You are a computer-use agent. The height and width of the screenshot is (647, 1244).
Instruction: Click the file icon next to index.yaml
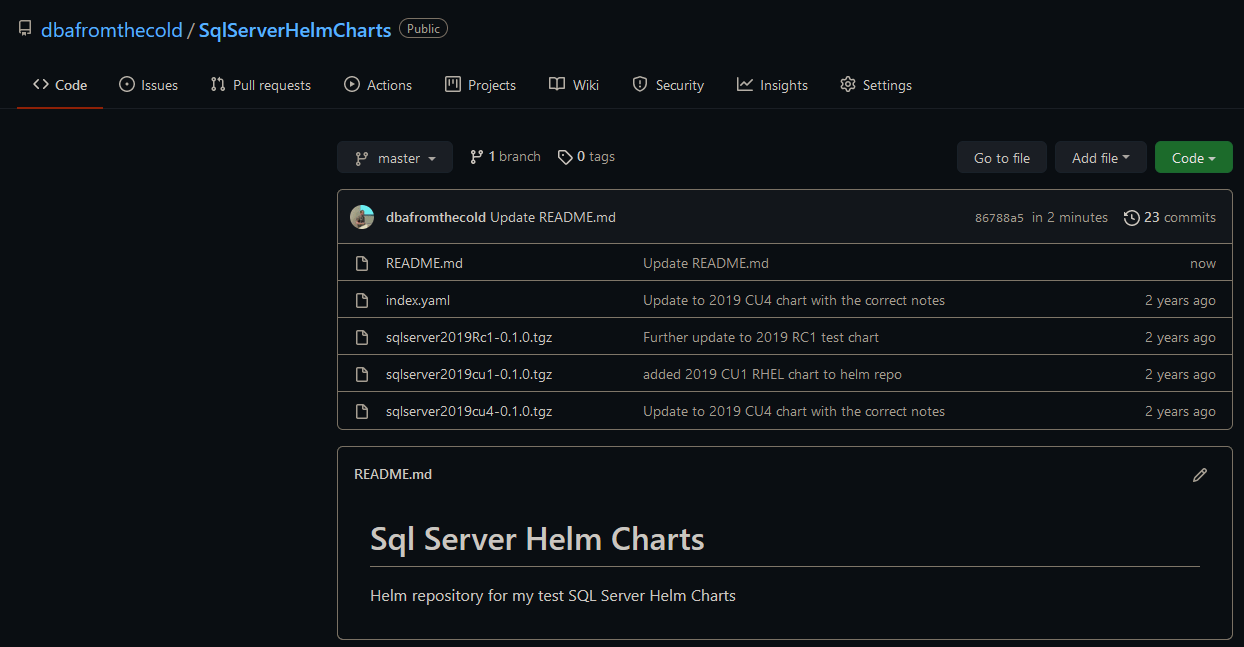tap(362, 300)
